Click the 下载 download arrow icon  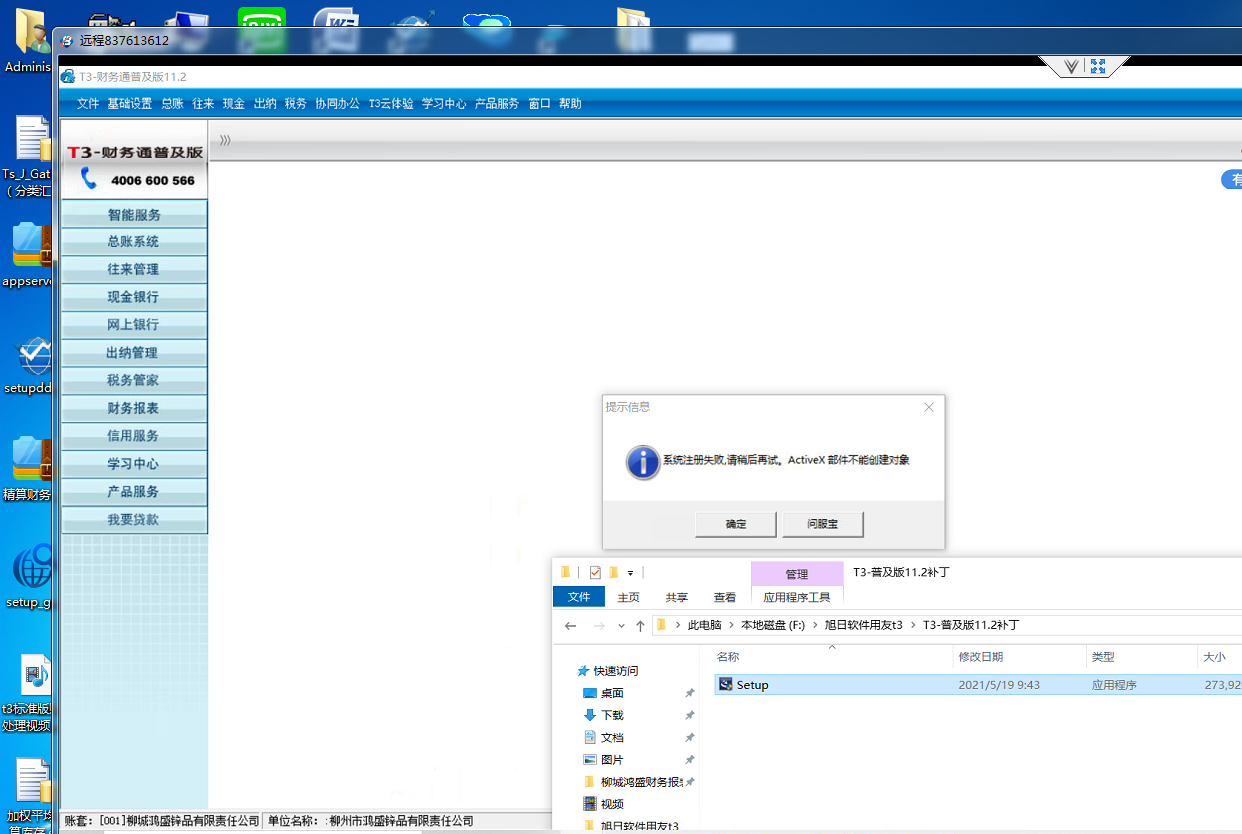590,715
